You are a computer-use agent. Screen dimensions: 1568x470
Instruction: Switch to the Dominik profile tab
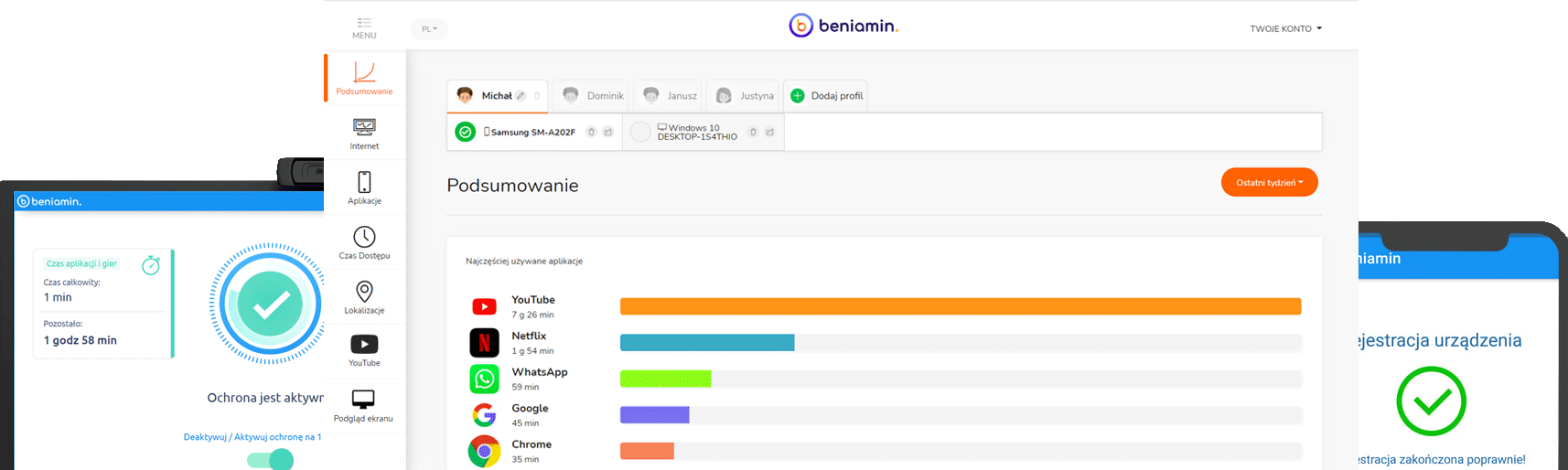tap(590, 95)
